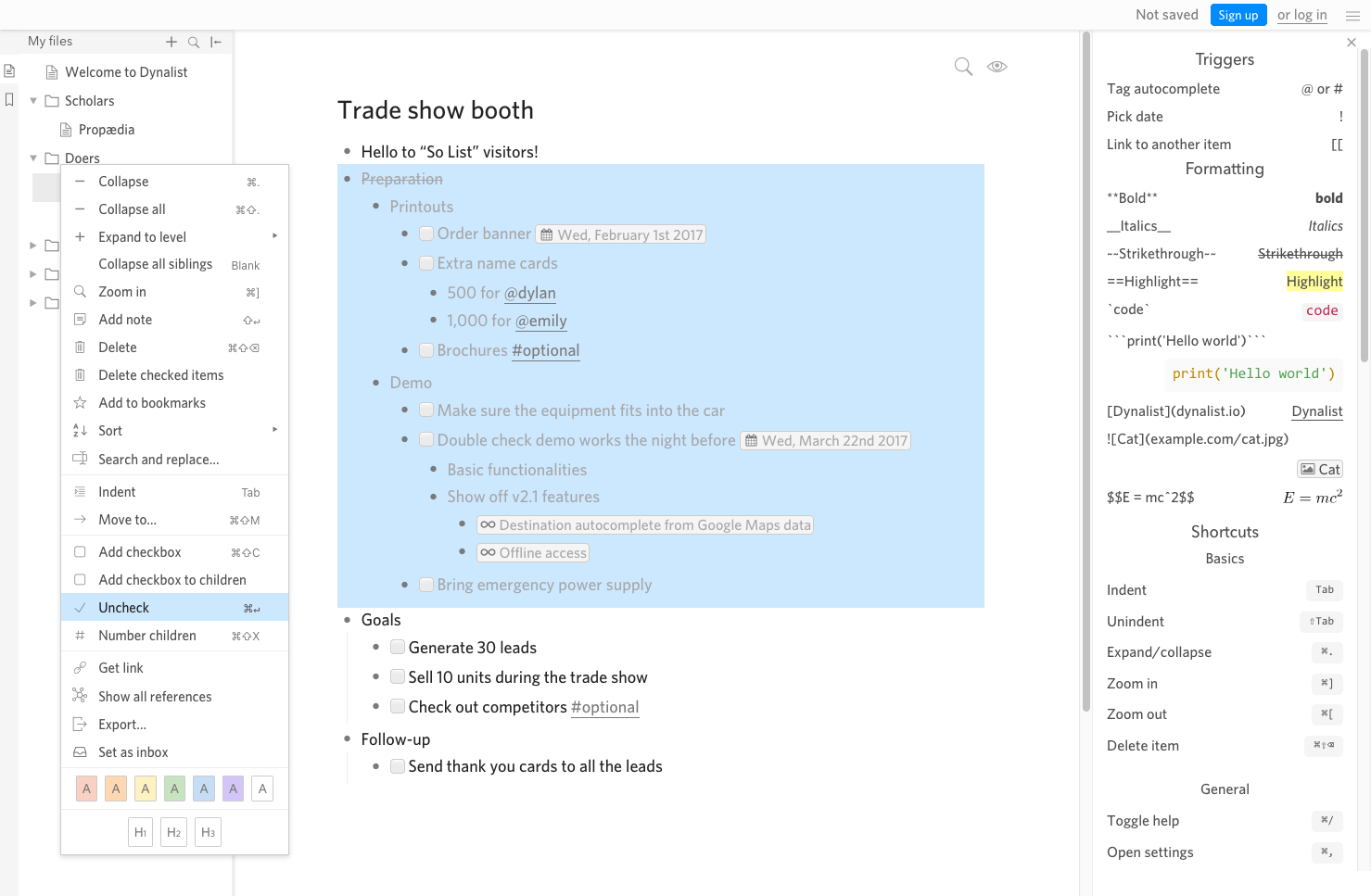Open the documents pane icon on left rail
This screenshot has width=1371, height=896.
[x=9, y=71]
